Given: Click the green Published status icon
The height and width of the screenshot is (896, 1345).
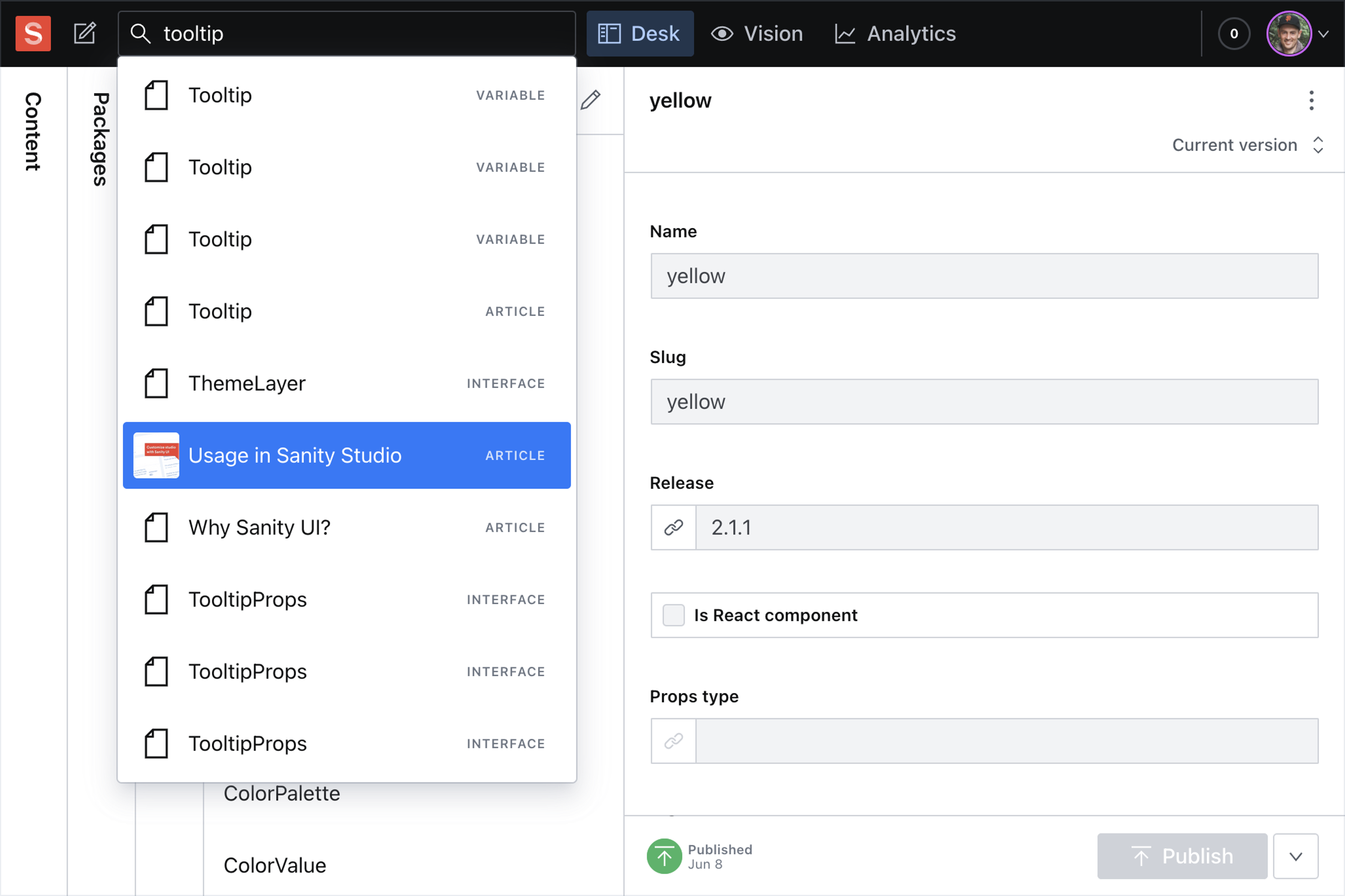Looking at the screenshot, I should [664, 855].
